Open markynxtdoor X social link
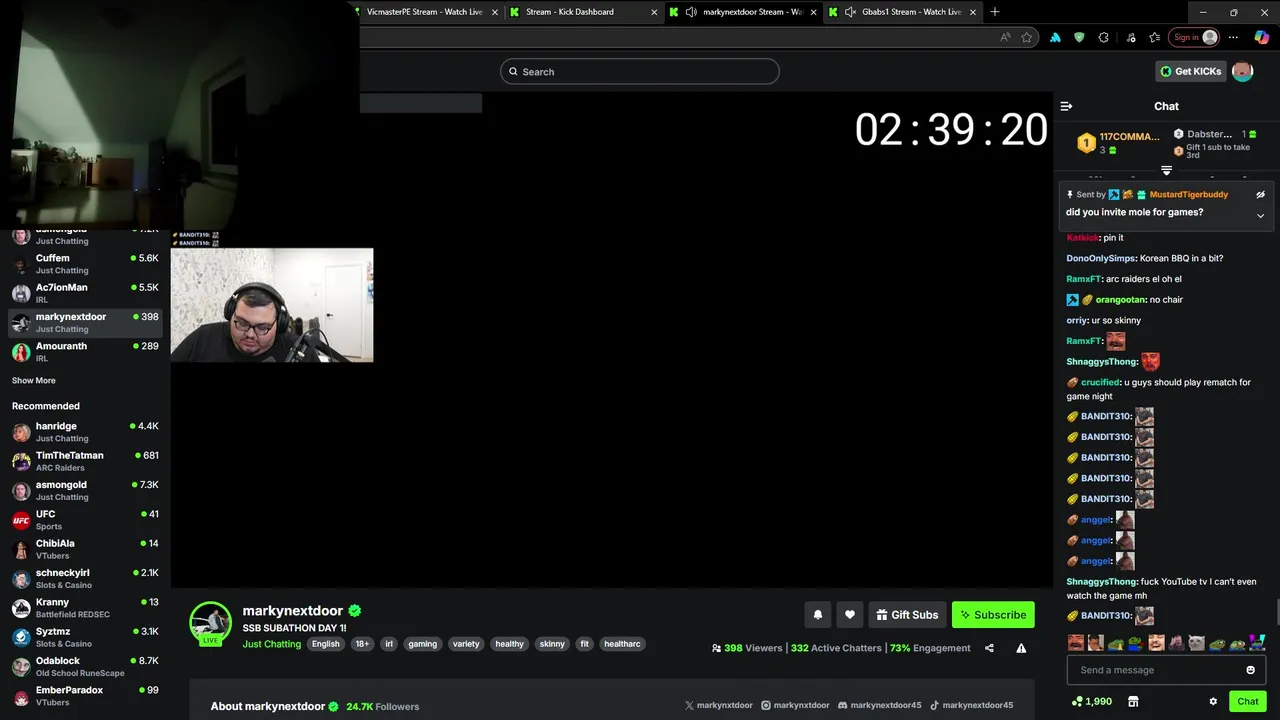 pyautogui.click(x=718, y=705)
